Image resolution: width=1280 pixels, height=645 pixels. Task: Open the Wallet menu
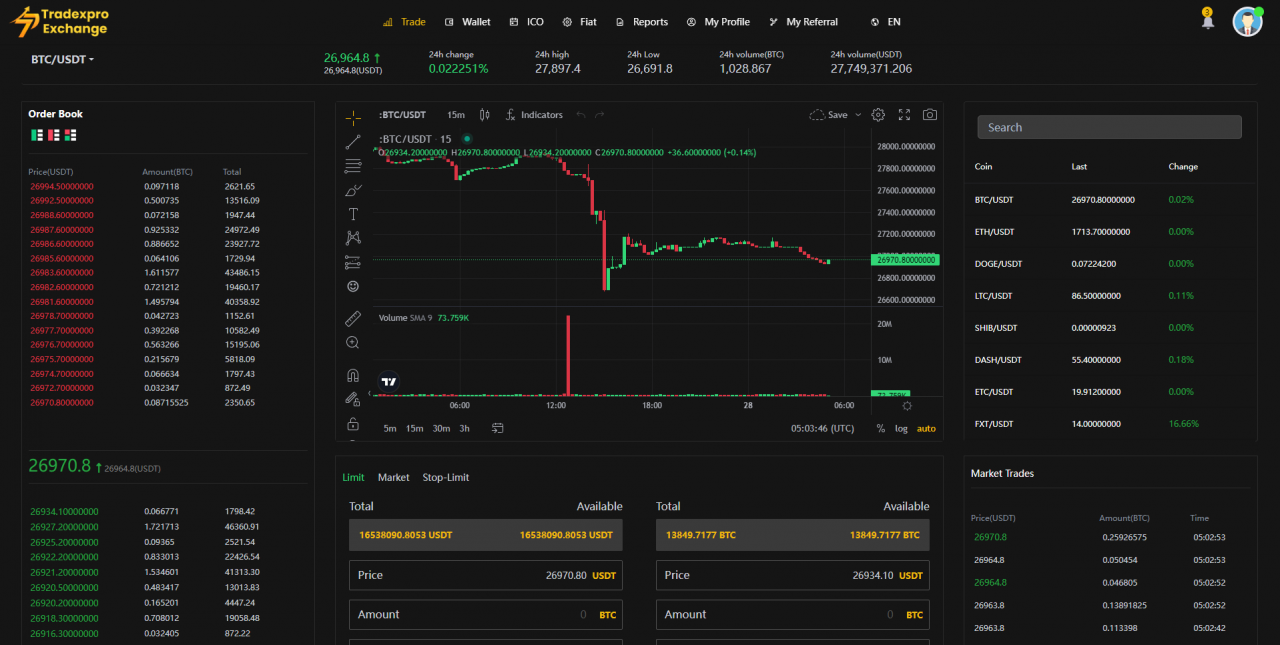468,21
